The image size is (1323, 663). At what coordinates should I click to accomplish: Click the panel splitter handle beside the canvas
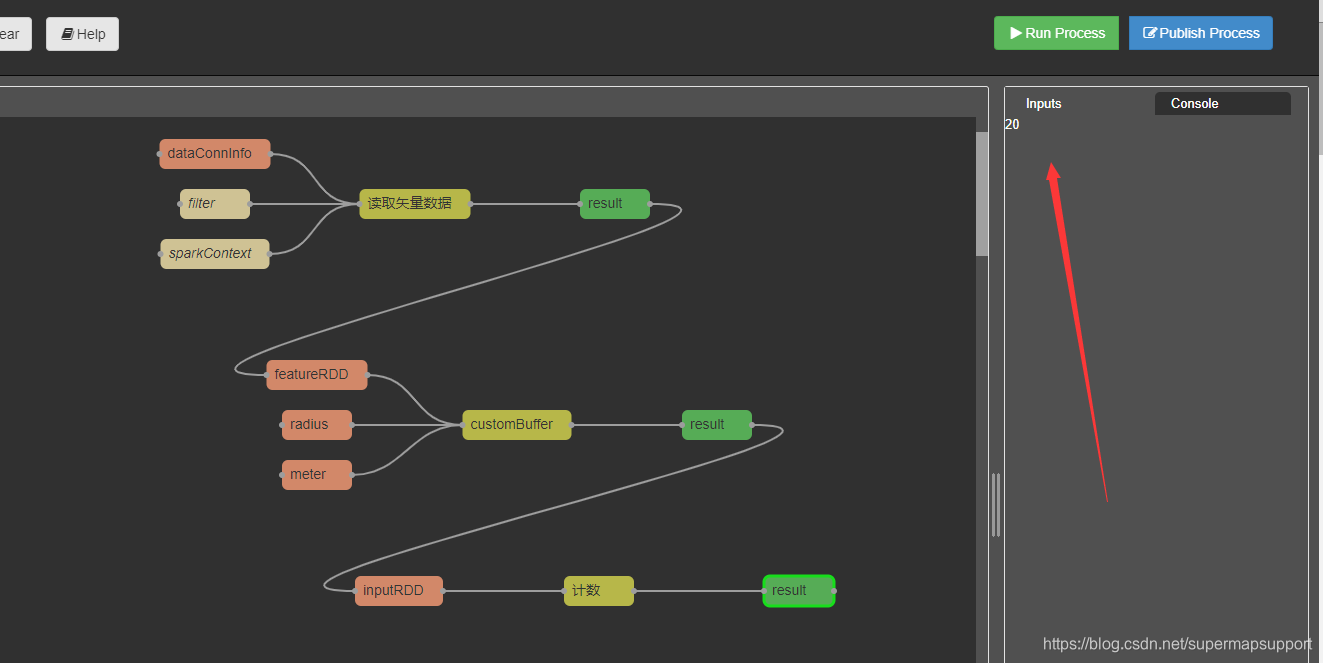(x=996, y=505)
